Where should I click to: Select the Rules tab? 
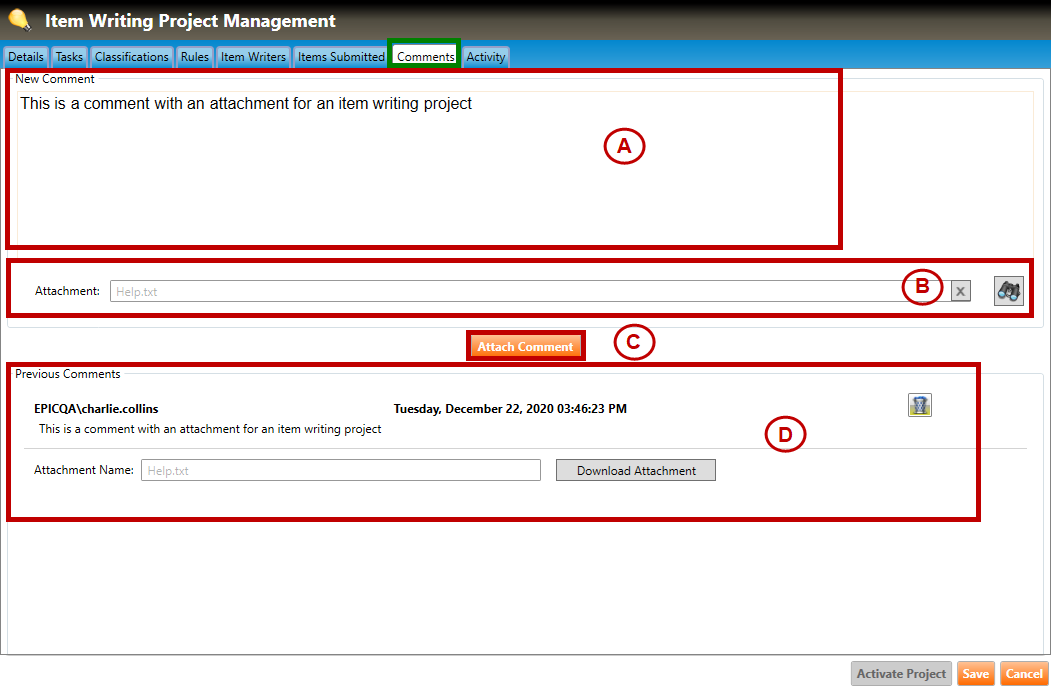tap(195, 57)
